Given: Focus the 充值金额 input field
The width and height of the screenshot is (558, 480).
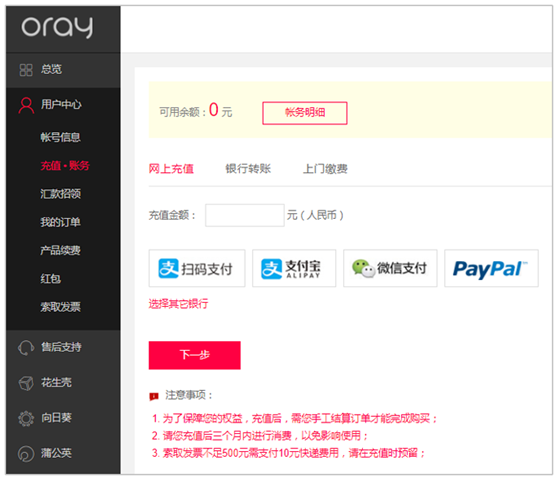Looking at the screenshot, I should pyautogui.click(x=245, y=215).
